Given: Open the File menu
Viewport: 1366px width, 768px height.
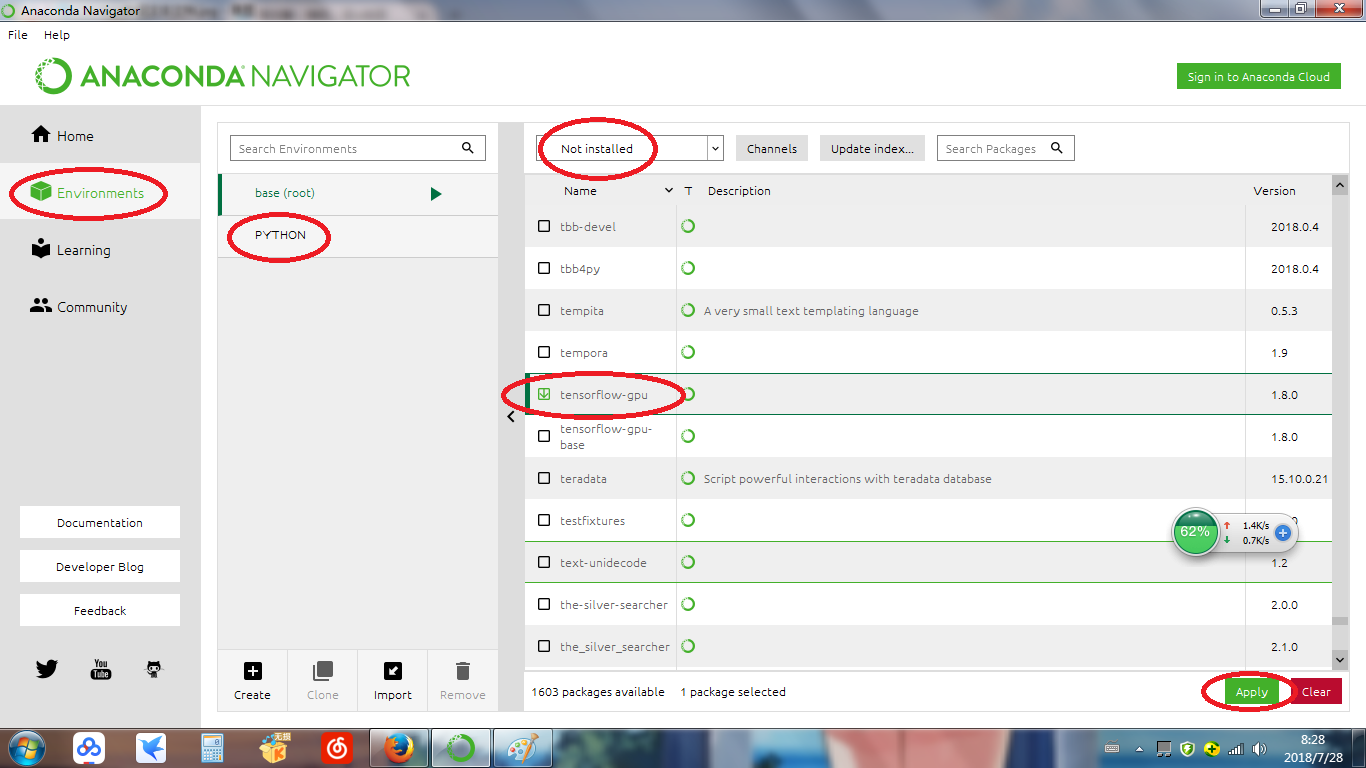Looking at the screenshot, I should point(18,35).
